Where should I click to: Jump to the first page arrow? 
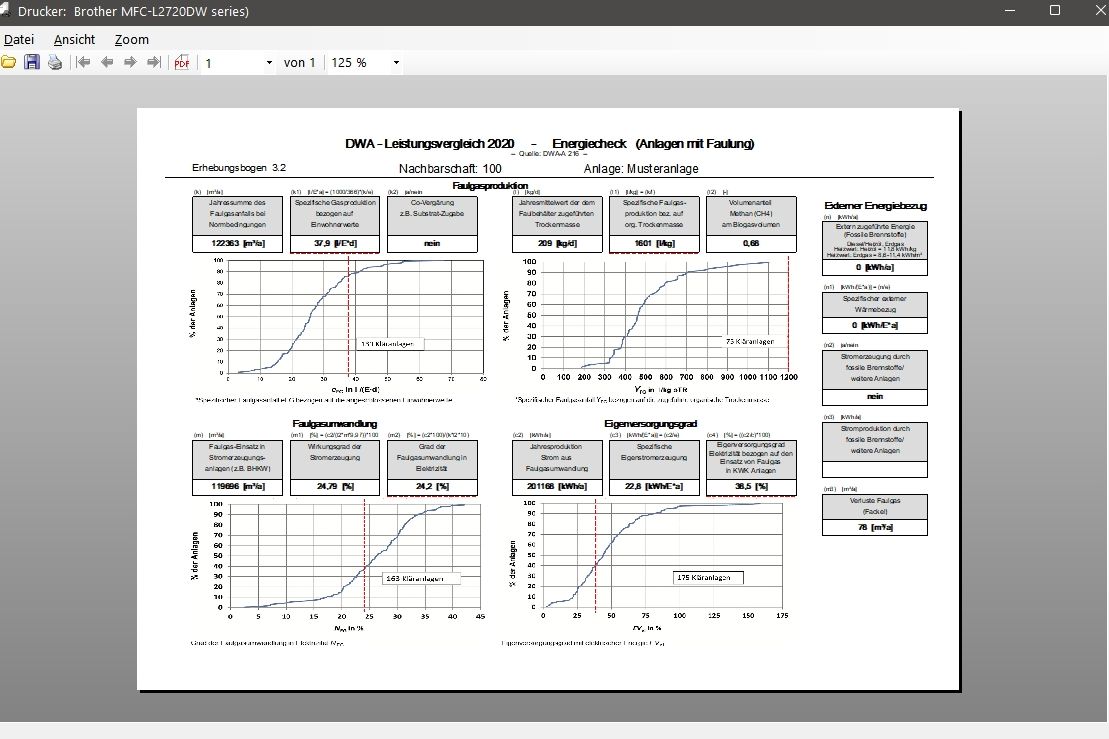pyautogui.click(x=84, y=63)
